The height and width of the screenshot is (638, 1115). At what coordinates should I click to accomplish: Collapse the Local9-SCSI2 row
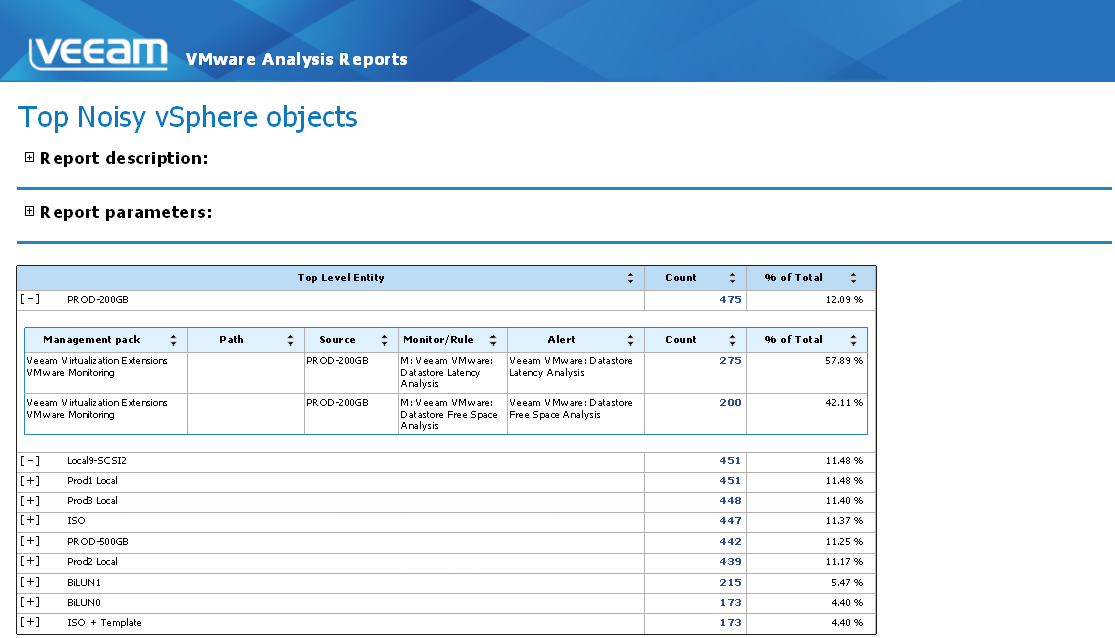point(30,461)
